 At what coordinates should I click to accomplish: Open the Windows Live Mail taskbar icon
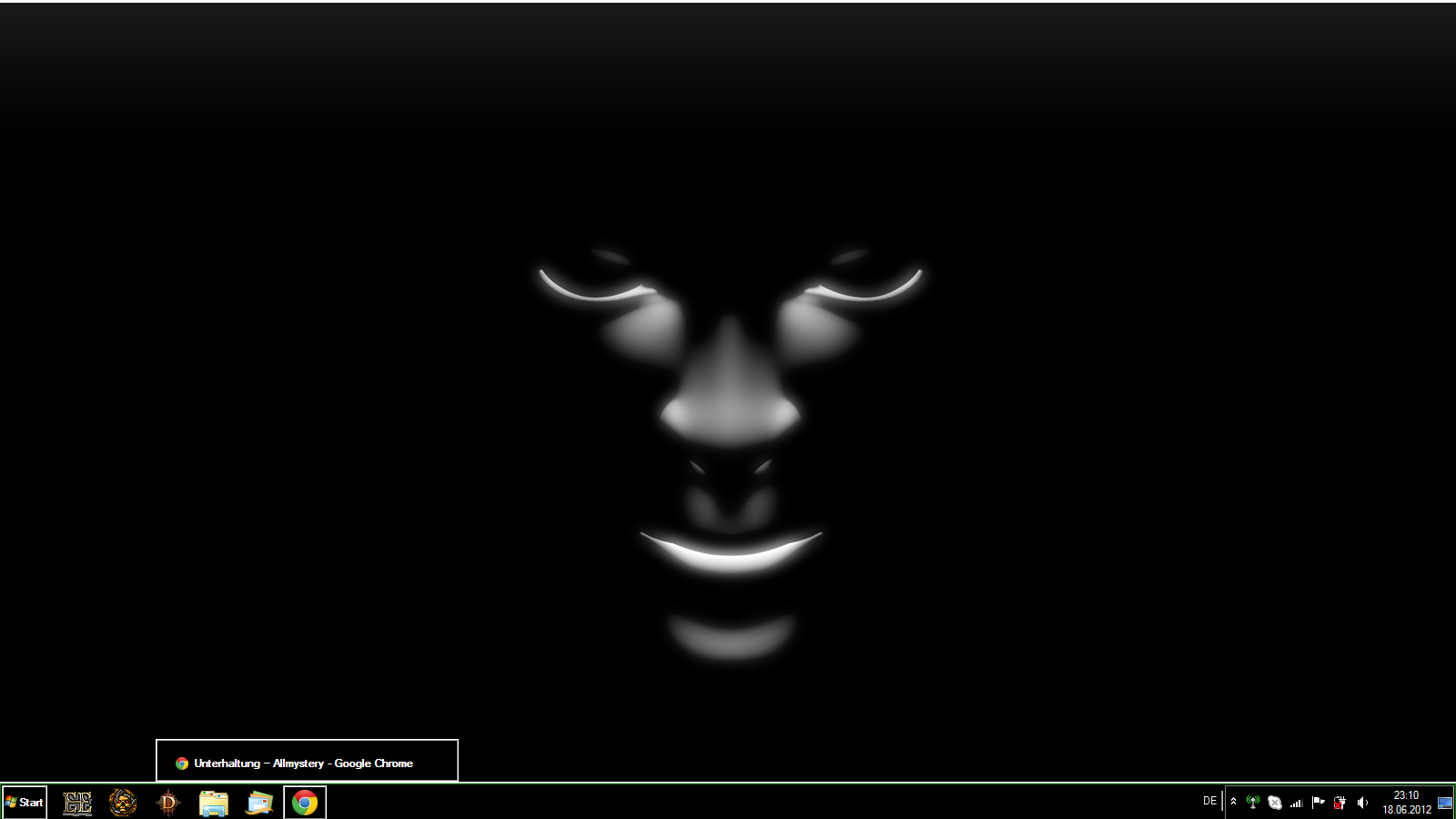tap(259, 803)
